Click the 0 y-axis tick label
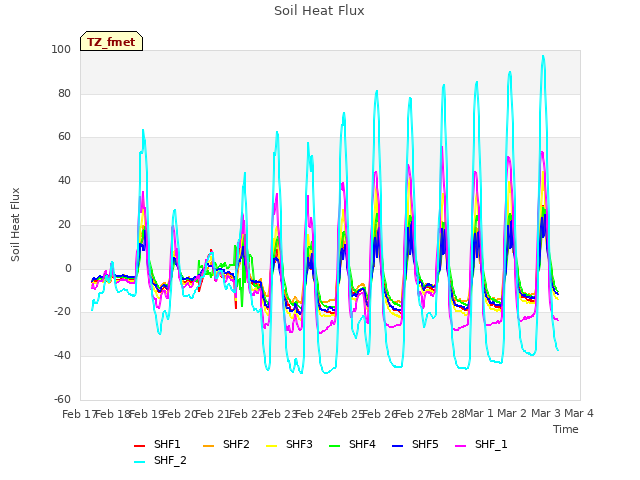Viewport: 640px width, 480px height. tap(68, 269)
